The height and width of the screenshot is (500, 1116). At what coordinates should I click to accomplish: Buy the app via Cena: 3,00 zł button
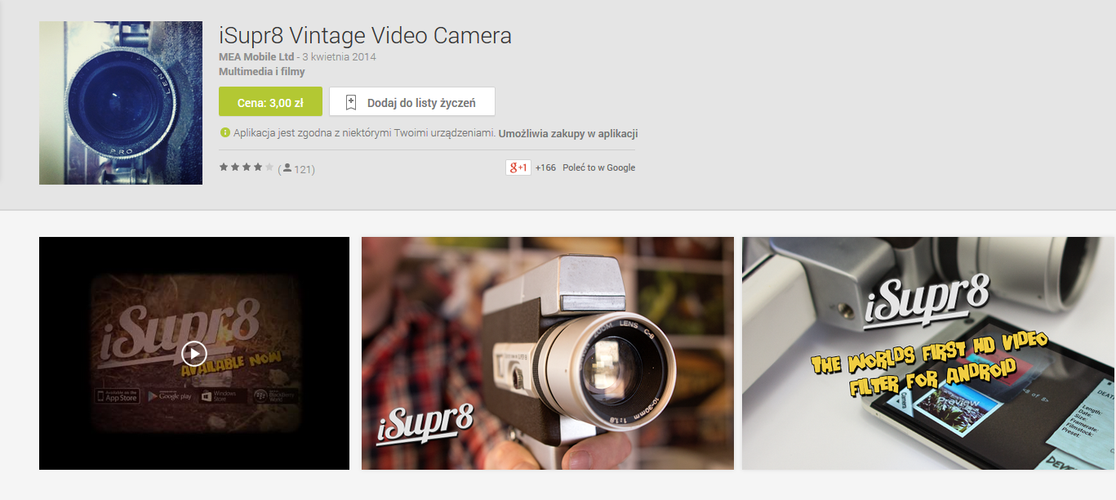tap(270, 102)
